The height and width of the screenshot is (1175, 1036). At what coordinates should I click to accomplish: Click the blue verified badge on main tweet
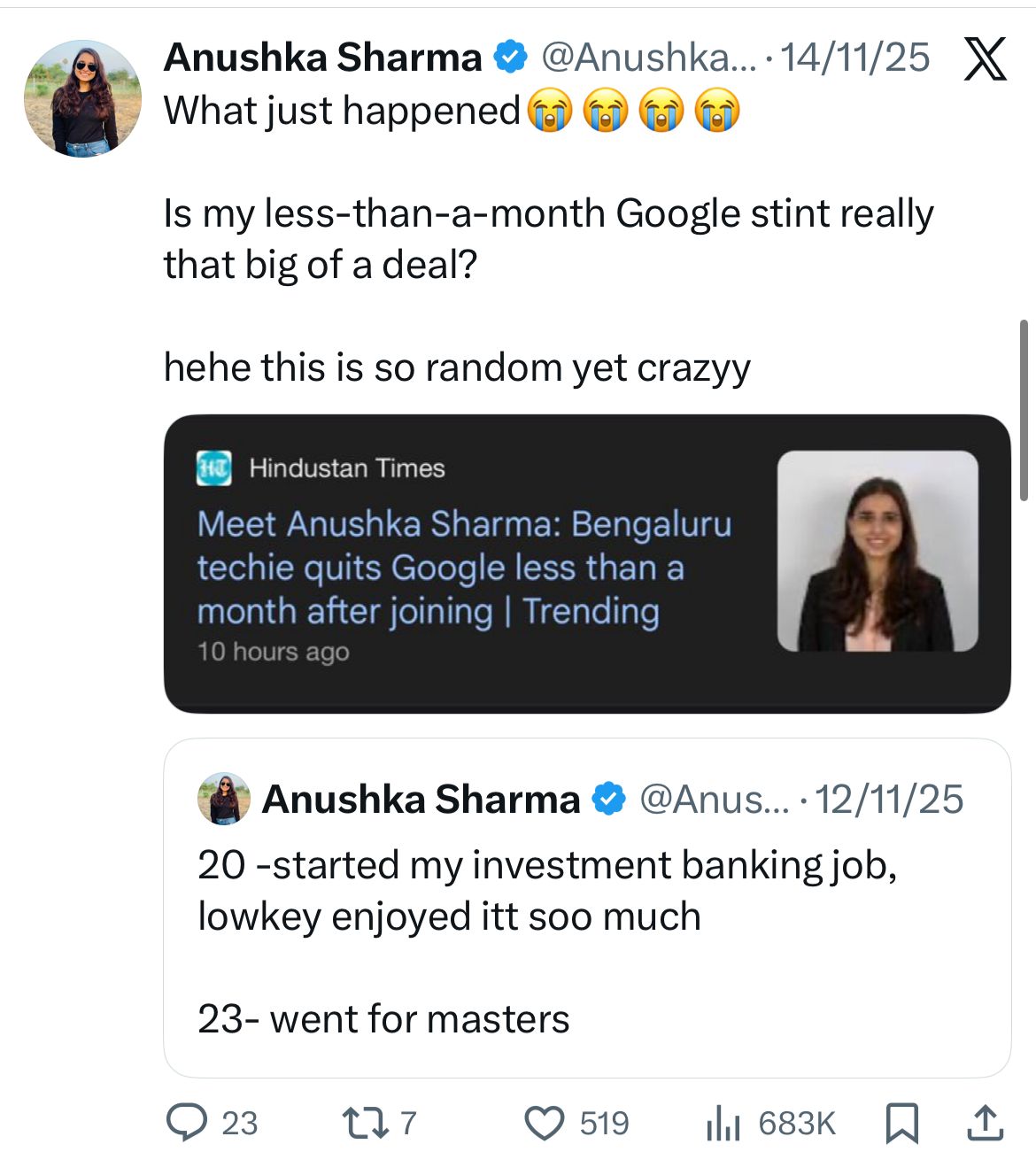[x=510, y=58]
